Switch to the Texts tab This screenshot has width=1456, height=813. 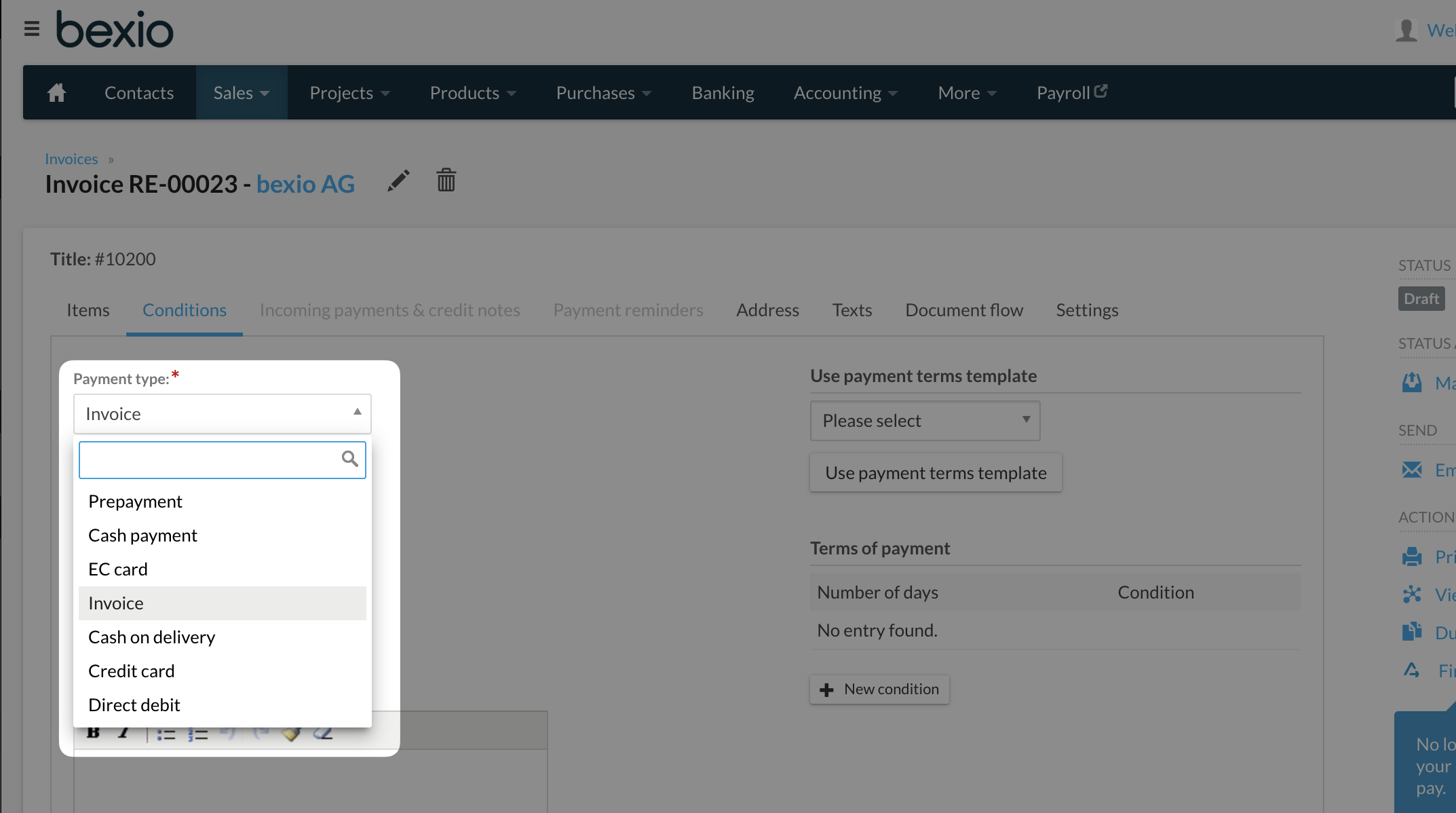pyautogui.click(x=852, y=310)
